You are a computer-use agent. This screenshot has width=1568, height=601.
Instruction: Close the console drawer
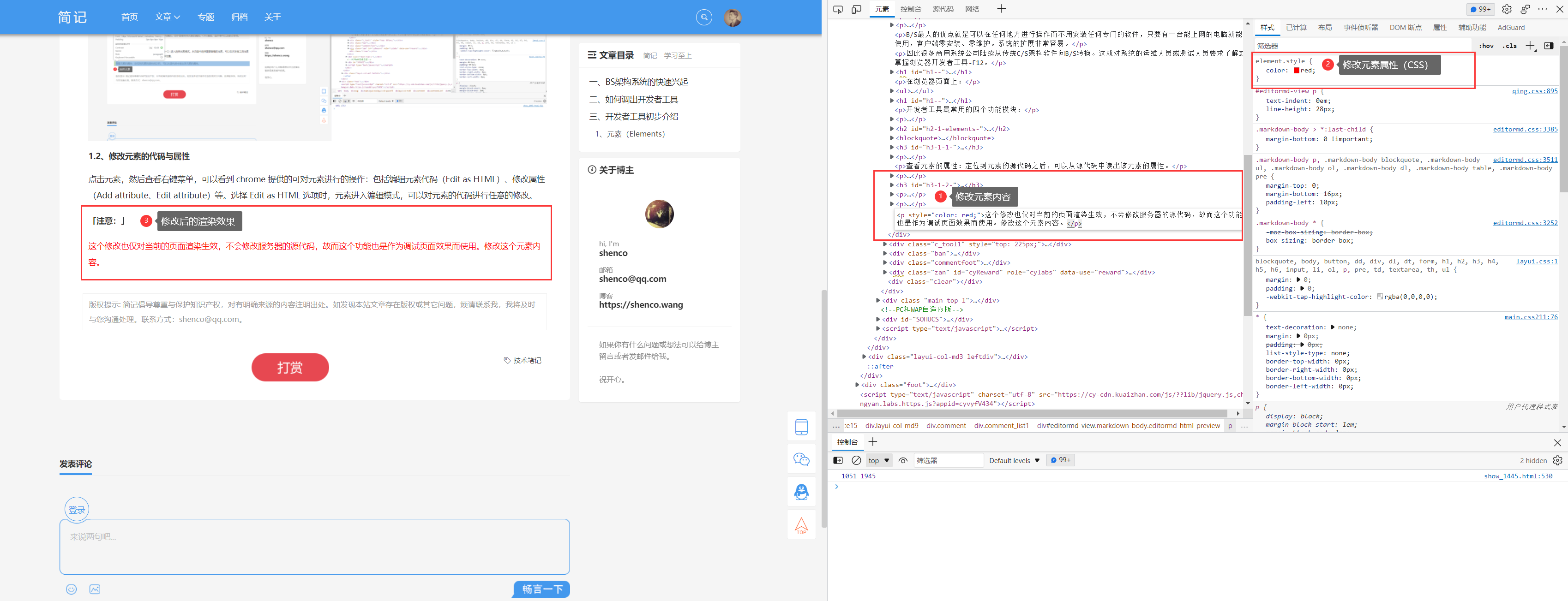tap(1557, 442)
